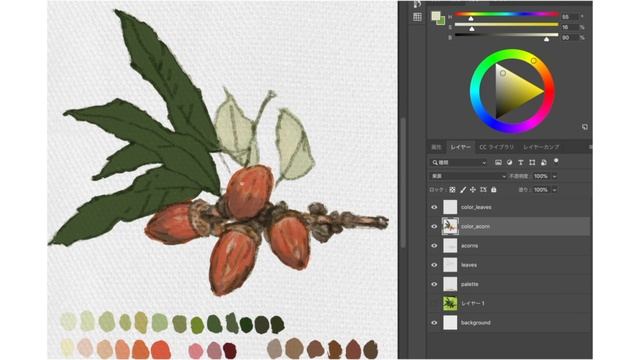Filter layers by shape layer type
Viewport: 640px width, 360px height.
(532, 162)
